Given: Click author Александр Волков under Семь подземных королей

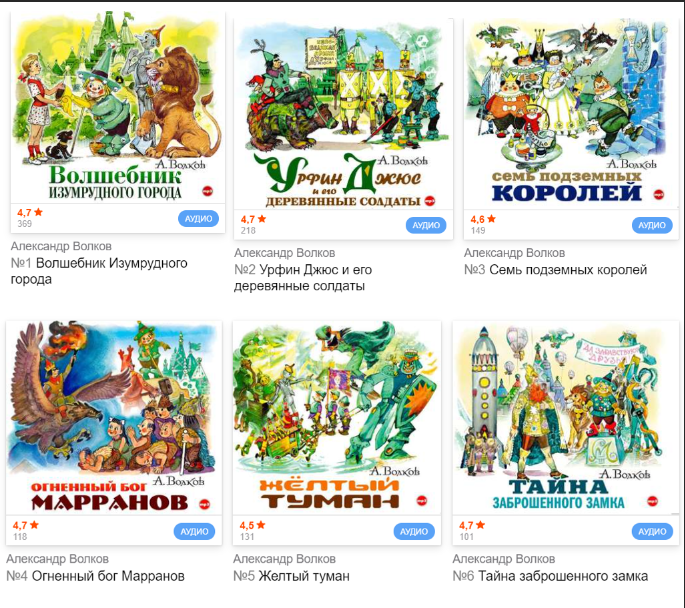Looking at the screenshot, I should click(514, 253).
